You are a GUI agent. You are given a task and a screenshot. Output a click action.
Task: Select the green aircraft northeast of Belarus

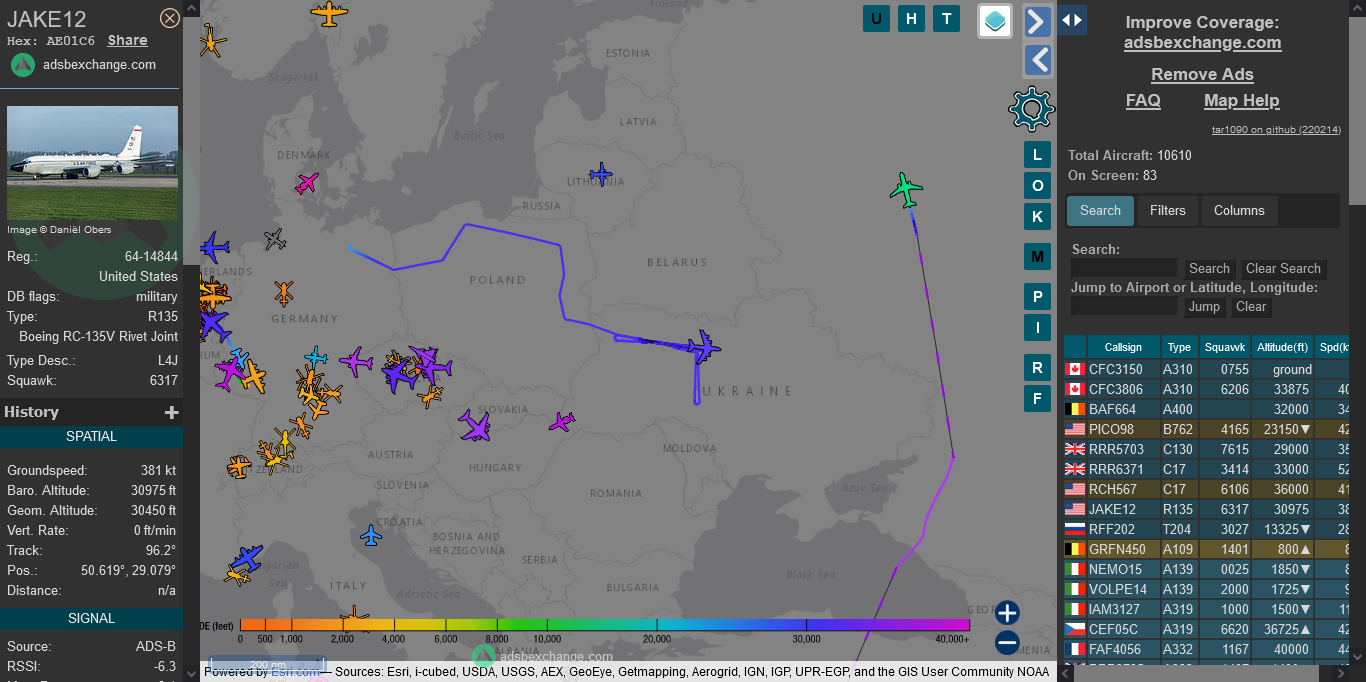pos(906,189)
